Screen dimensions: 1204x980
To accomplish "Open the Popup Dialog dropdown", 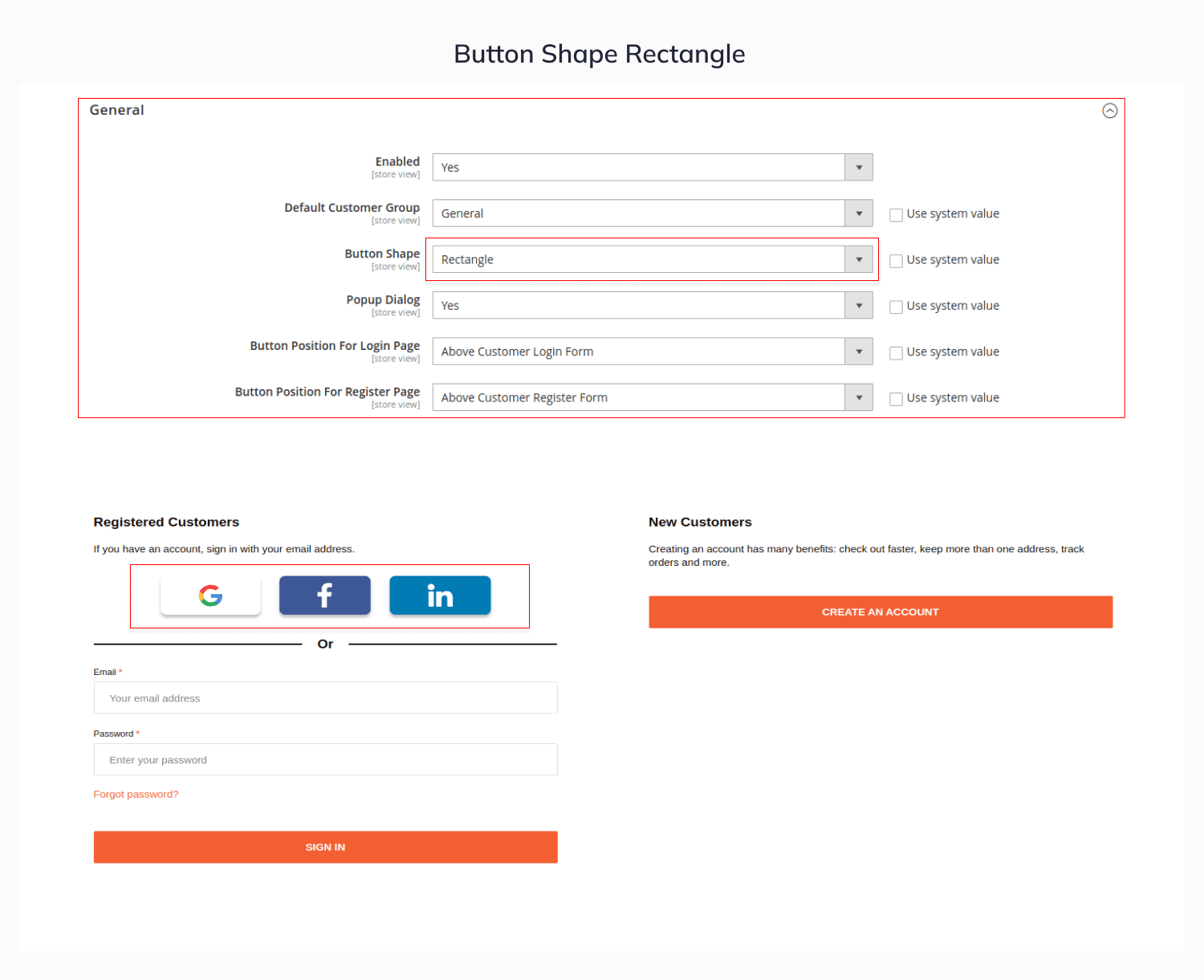I will (653, 305).
